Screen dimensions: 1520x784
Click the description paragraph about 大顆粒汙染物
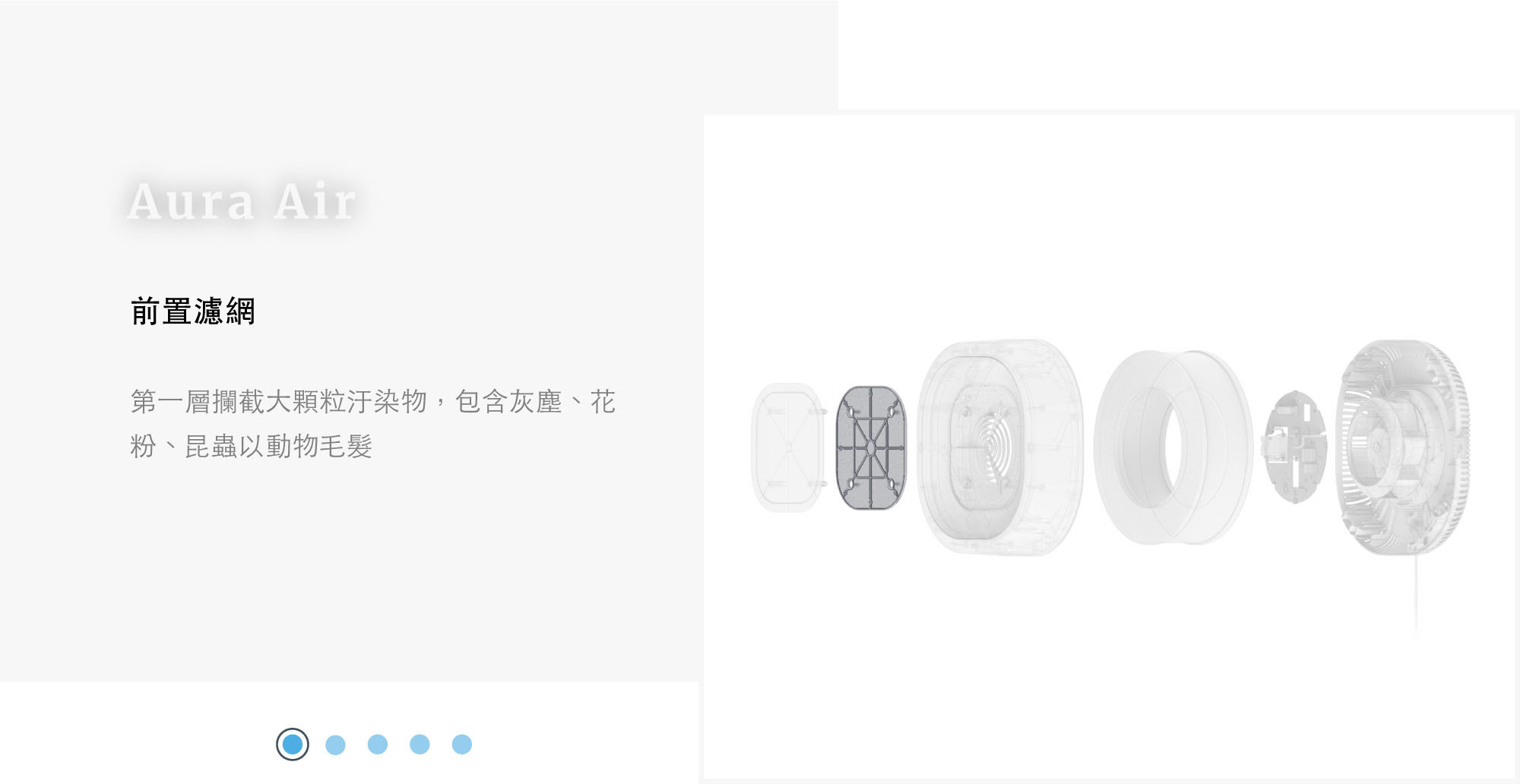coord(372,423)
